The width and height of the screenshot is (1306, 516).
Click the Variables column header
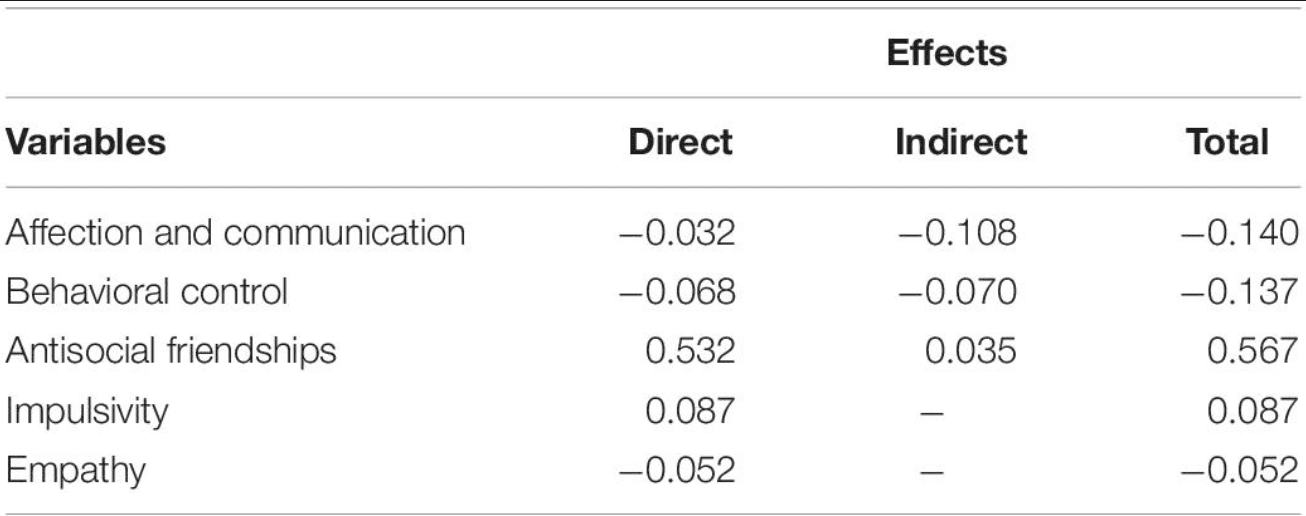point(86,142)
